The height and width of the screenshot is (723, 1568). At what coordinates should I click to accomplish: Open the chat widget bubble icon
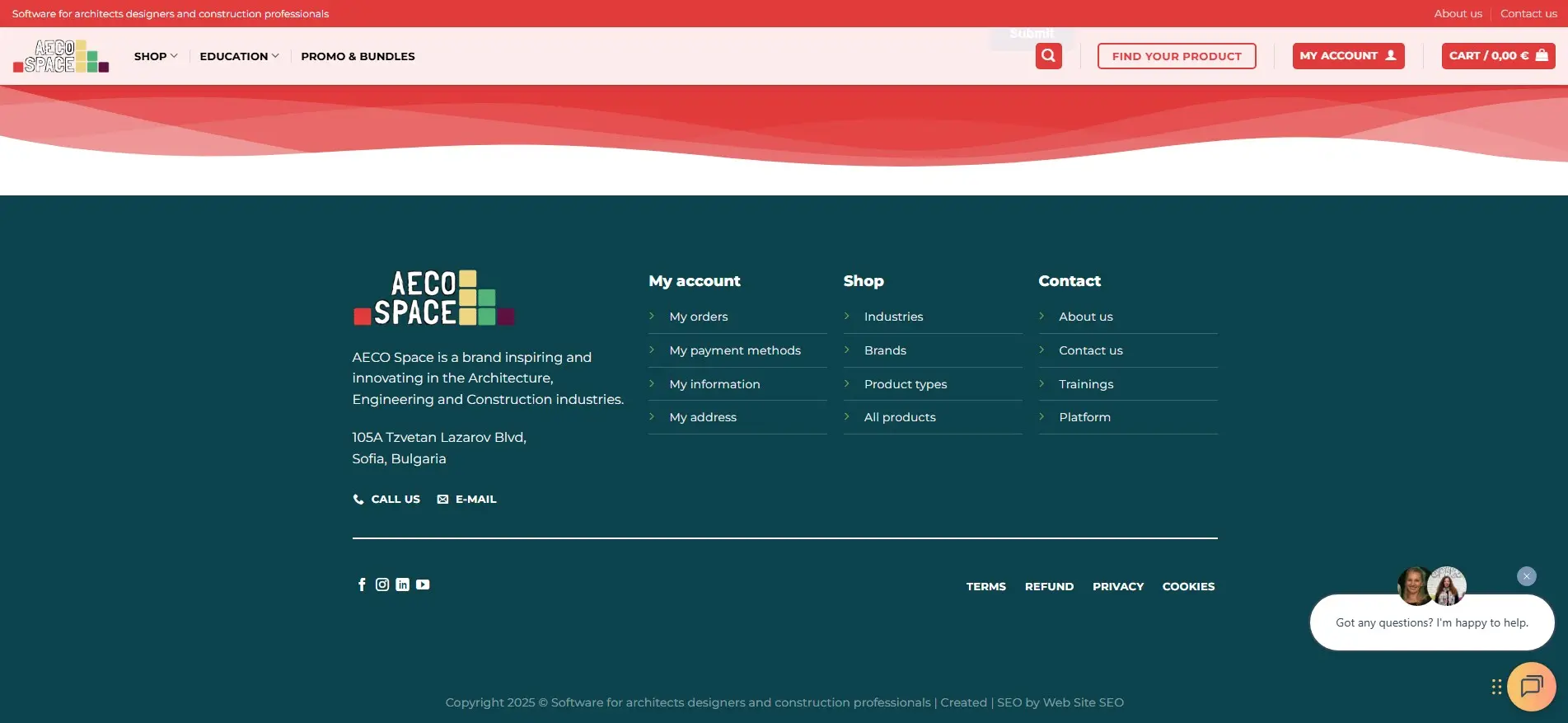(1531, 686)
